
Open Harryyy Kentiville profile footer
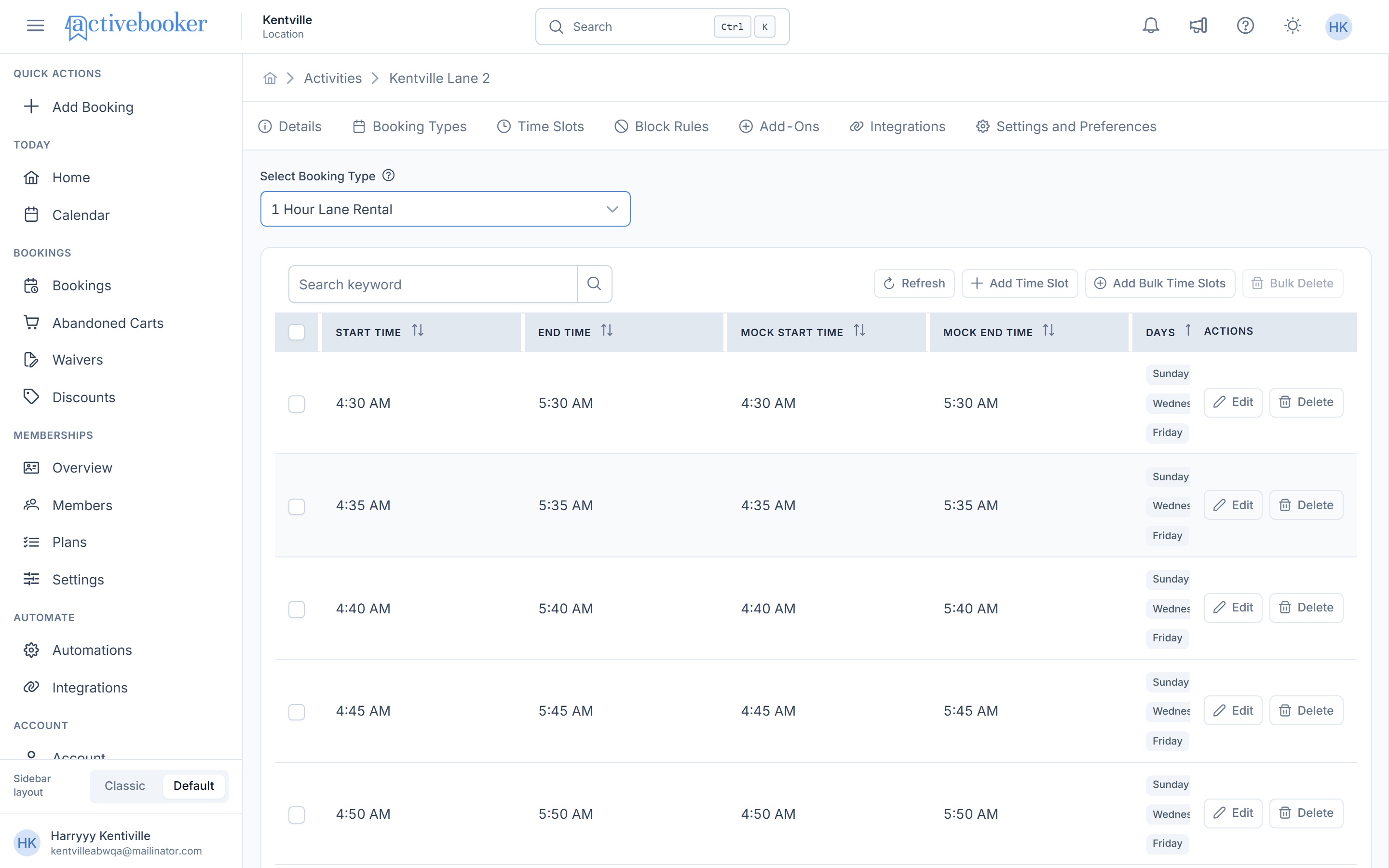tap(121, 843)
